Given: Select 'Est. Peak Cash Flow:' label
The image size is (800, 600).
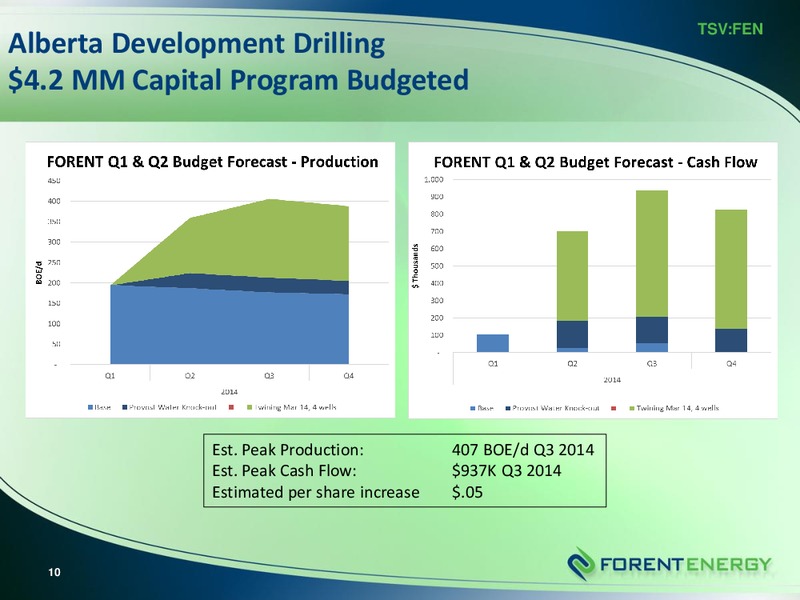Looking at the screenshot, I should [x=284, y=471].
